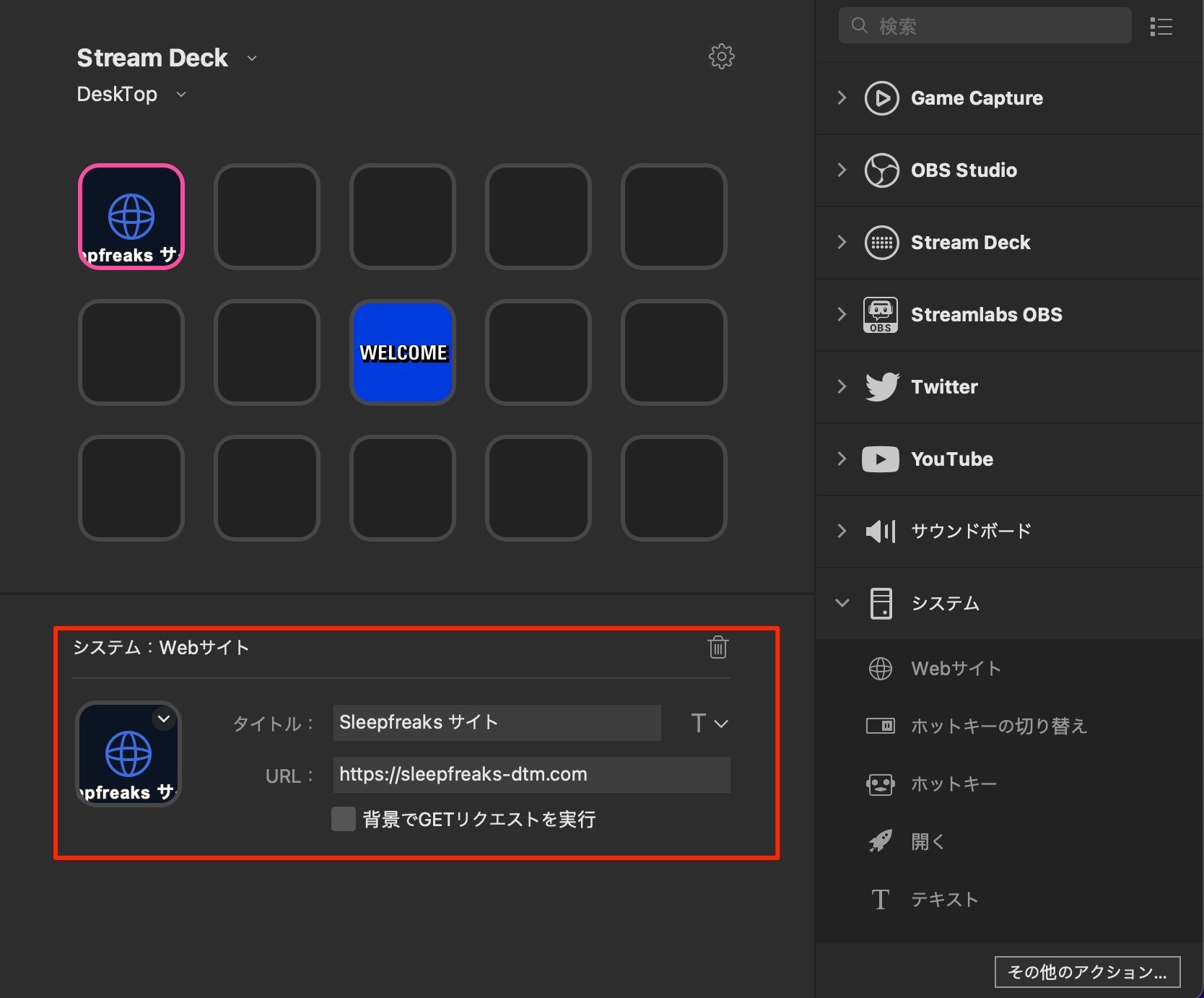The width and height of the screenshot is (1204, 998).
Task: Expand the サウンドボード category
Action: pyautogui.click(x=842, y=531)
